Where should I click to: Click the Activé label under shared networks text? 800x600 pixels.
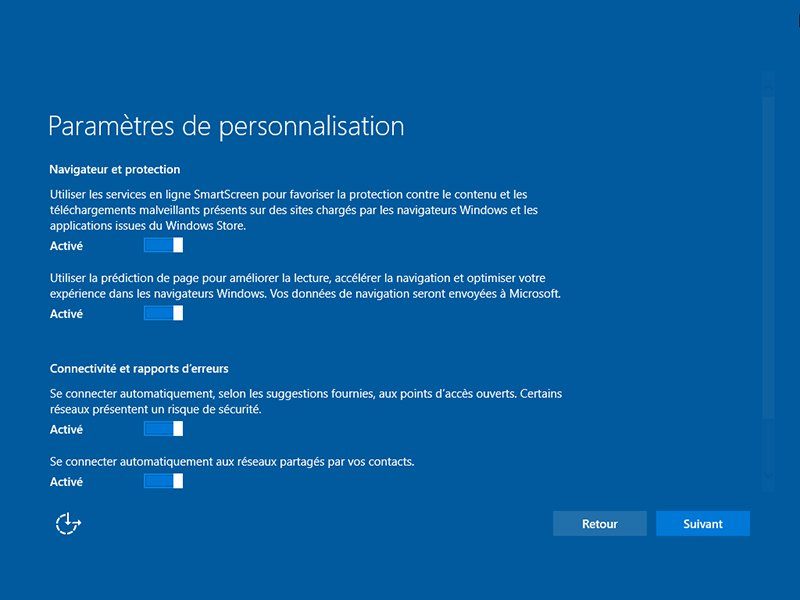tap(66, 482)
